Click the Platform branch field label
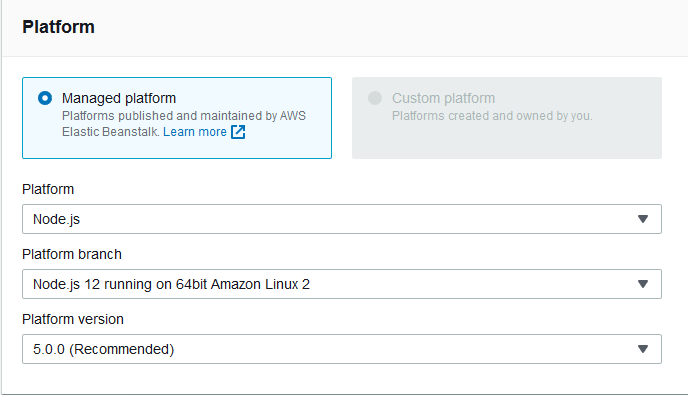Viewport: 688px width, 395px height. pyautogui.click(x=72, y=254)
